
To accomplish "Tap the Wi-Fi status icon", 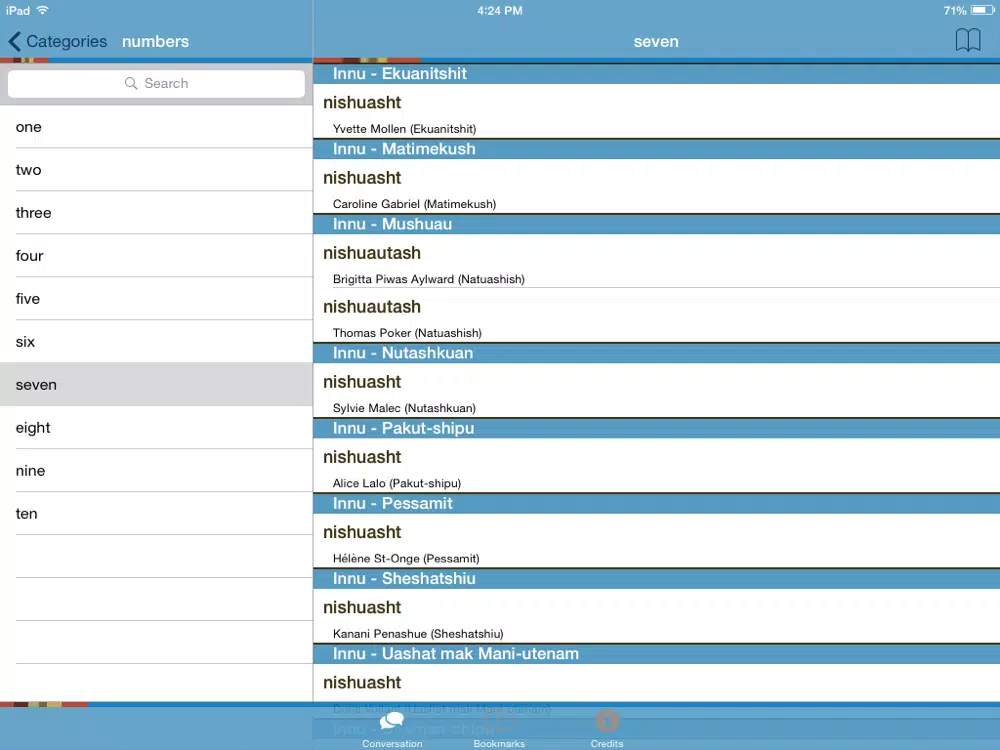I will click(43, 10).
